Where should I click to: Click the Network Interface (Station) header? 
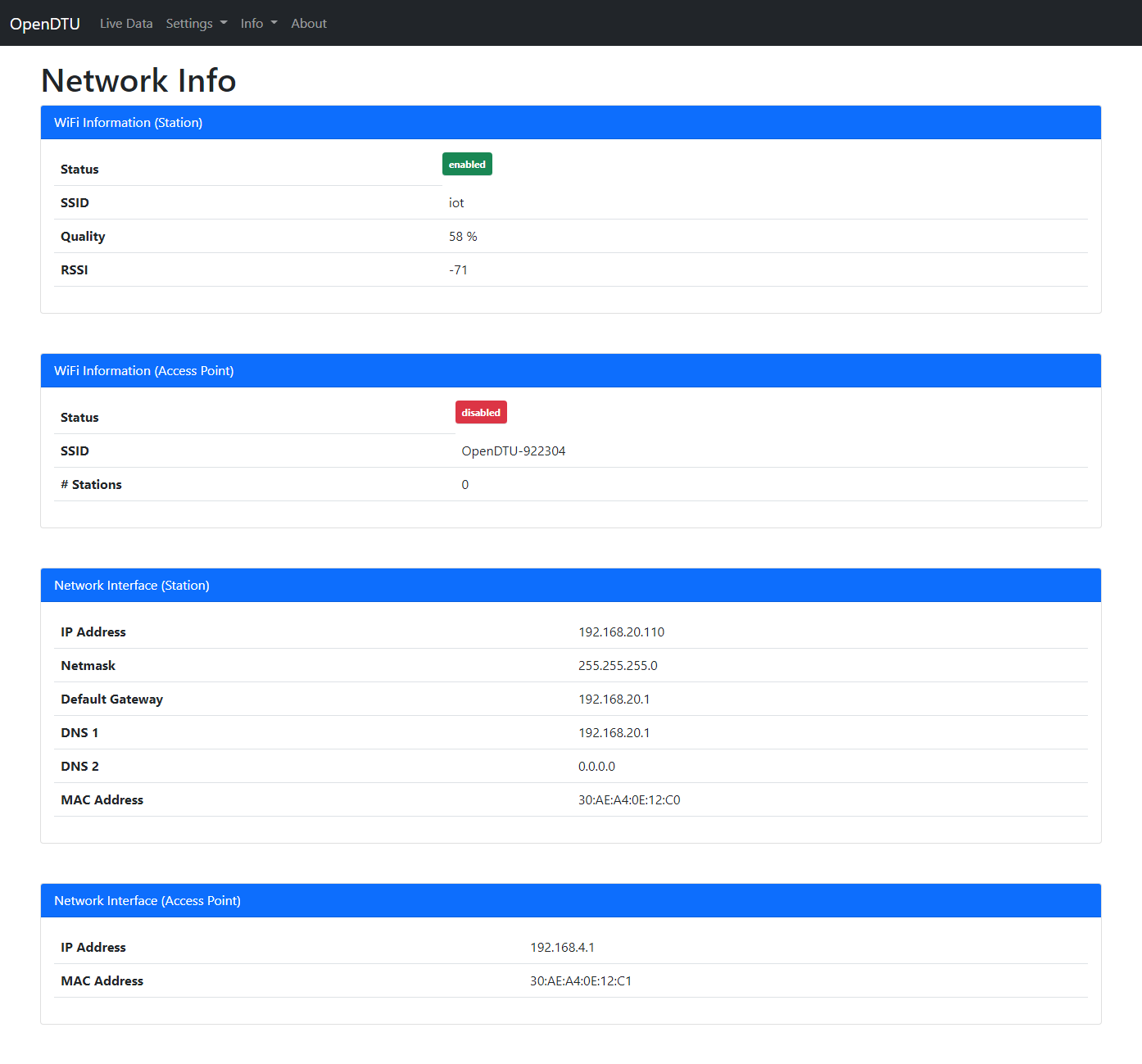(131, 586)
